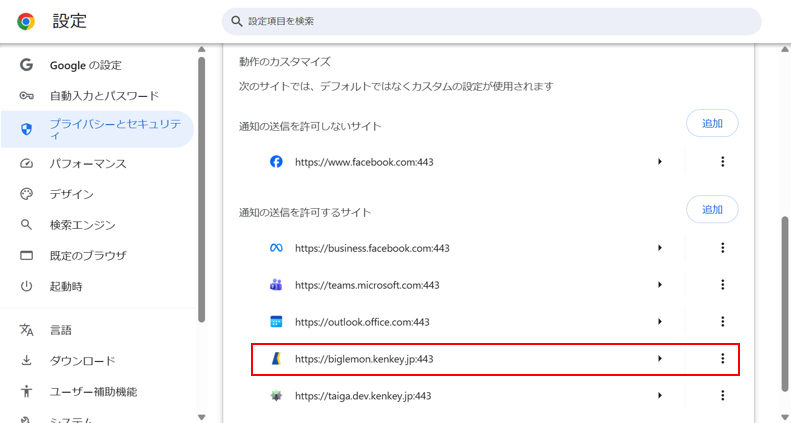Click the https://taiga.dev.kenkey.jp:443 text
Screen dimensions: 791x423
click(363, 396)
